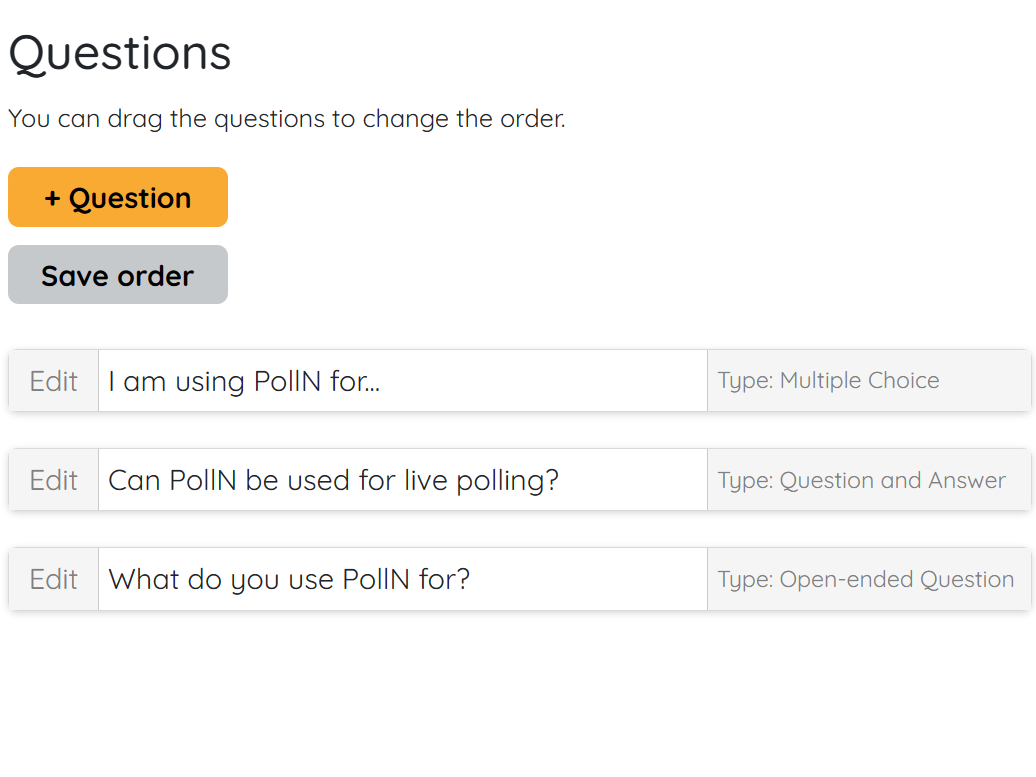Select the first question row
This screenshot has height=777, width=1036.
click(518, 381)
